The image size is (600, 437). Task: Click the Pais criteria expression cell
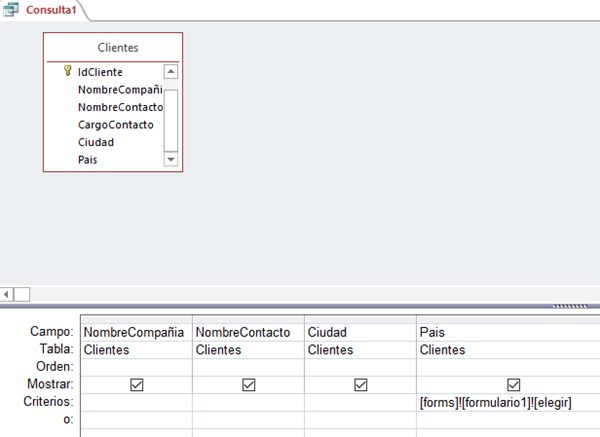point(496,401)
